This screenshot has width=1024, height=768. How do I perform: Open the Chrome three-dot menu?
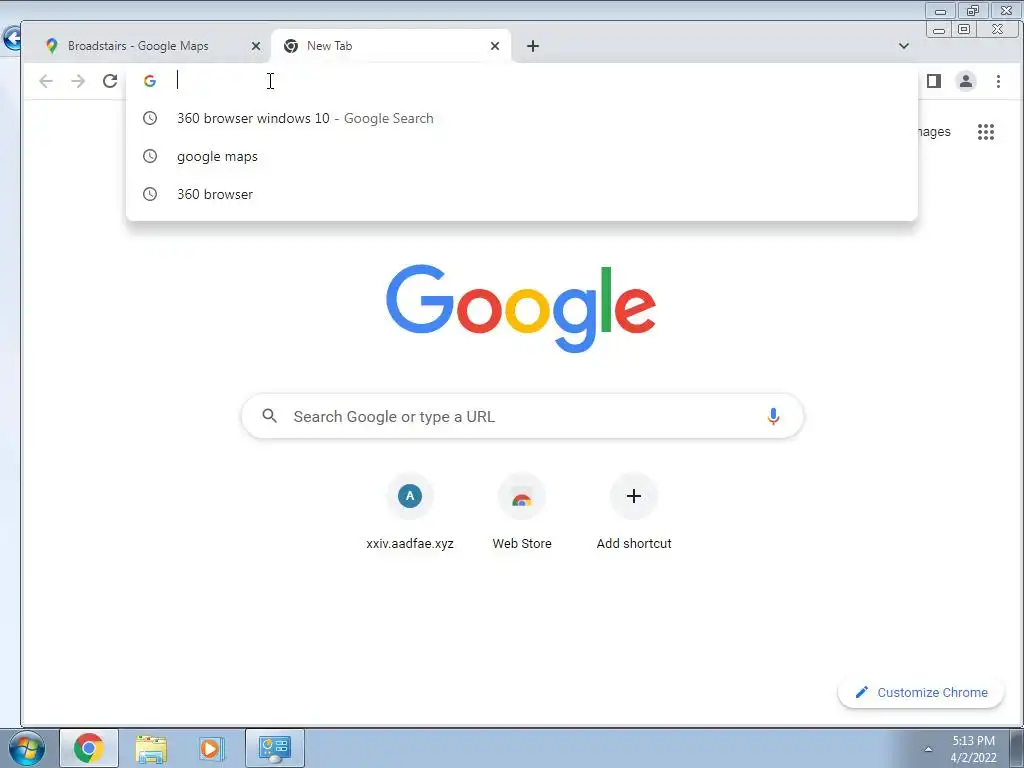[998, 81]
